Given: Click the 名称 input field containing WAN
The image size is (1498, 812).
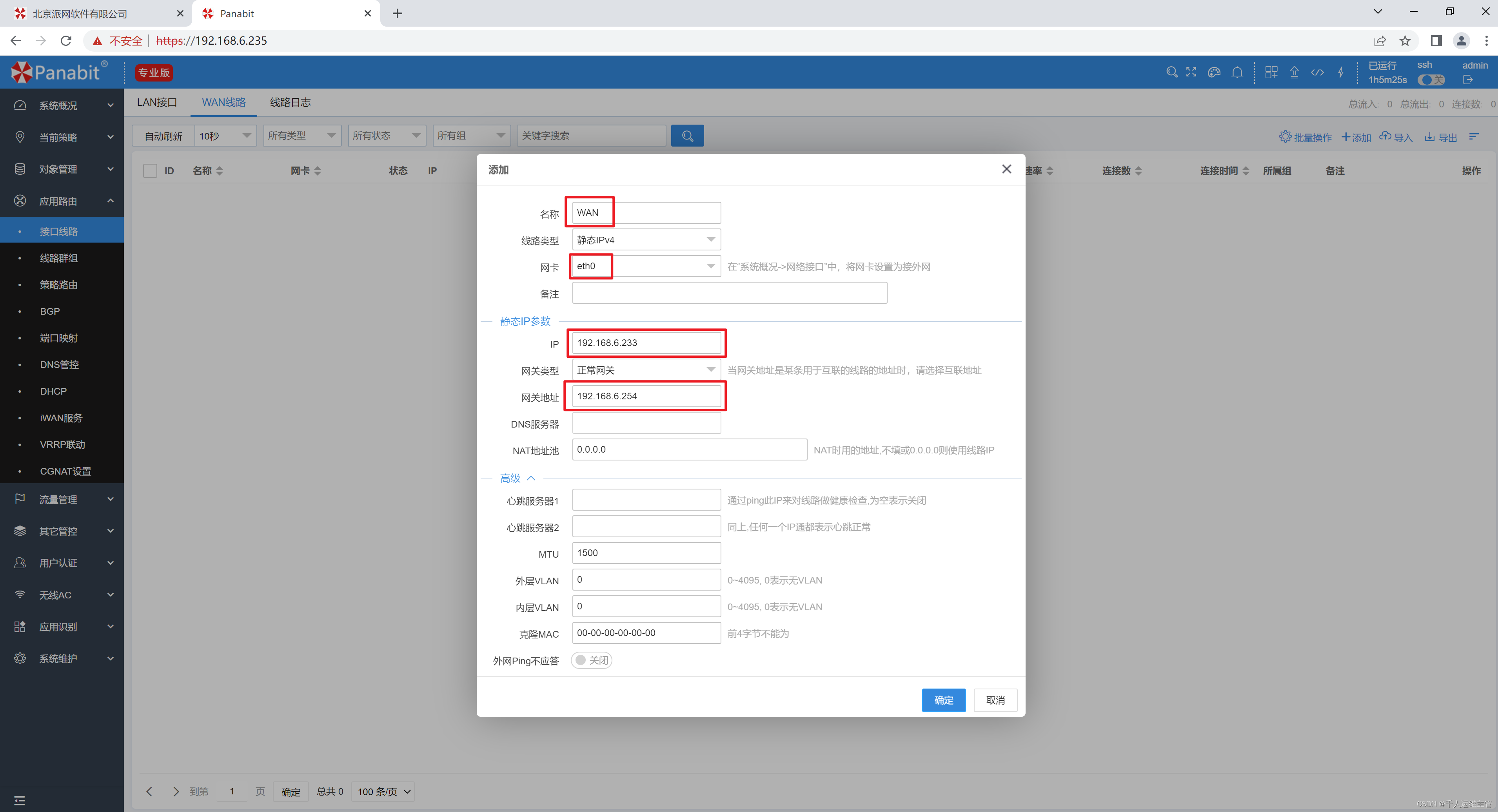Looking at the screenshot, I should [x=646, y=213].
